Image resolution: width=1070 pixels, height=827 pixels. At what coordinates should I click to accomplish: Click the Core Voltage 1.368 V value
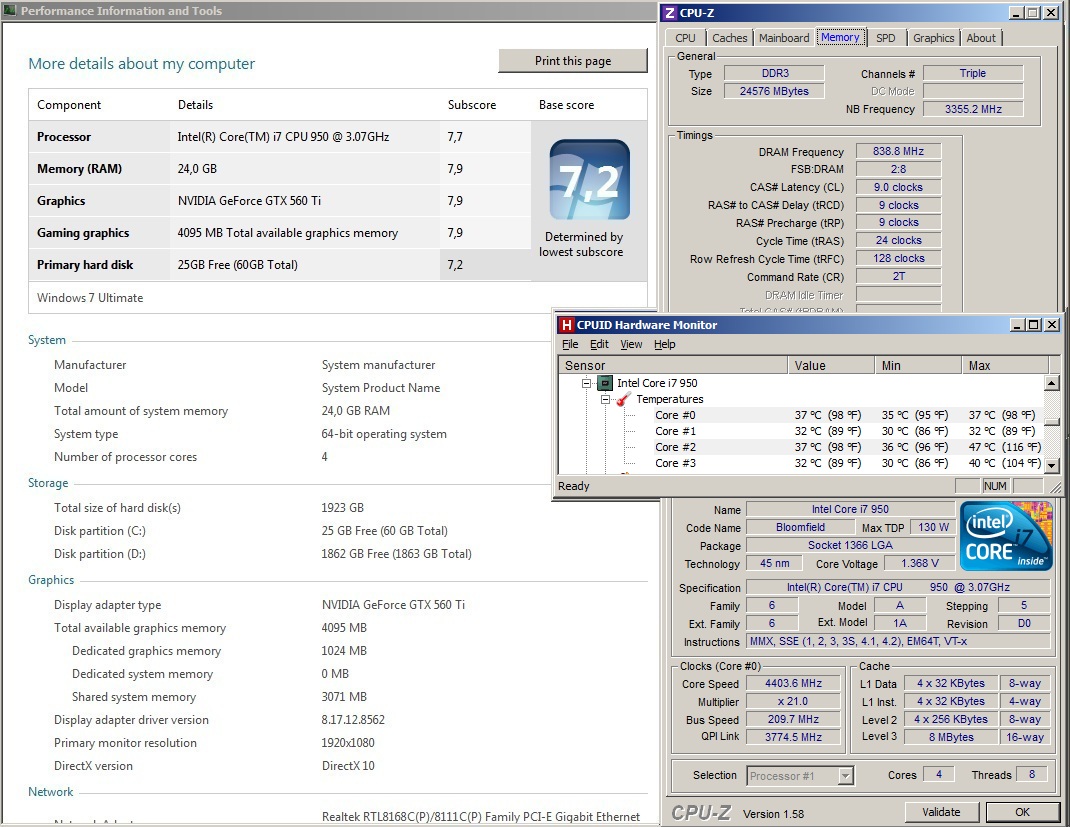point(919,563)
